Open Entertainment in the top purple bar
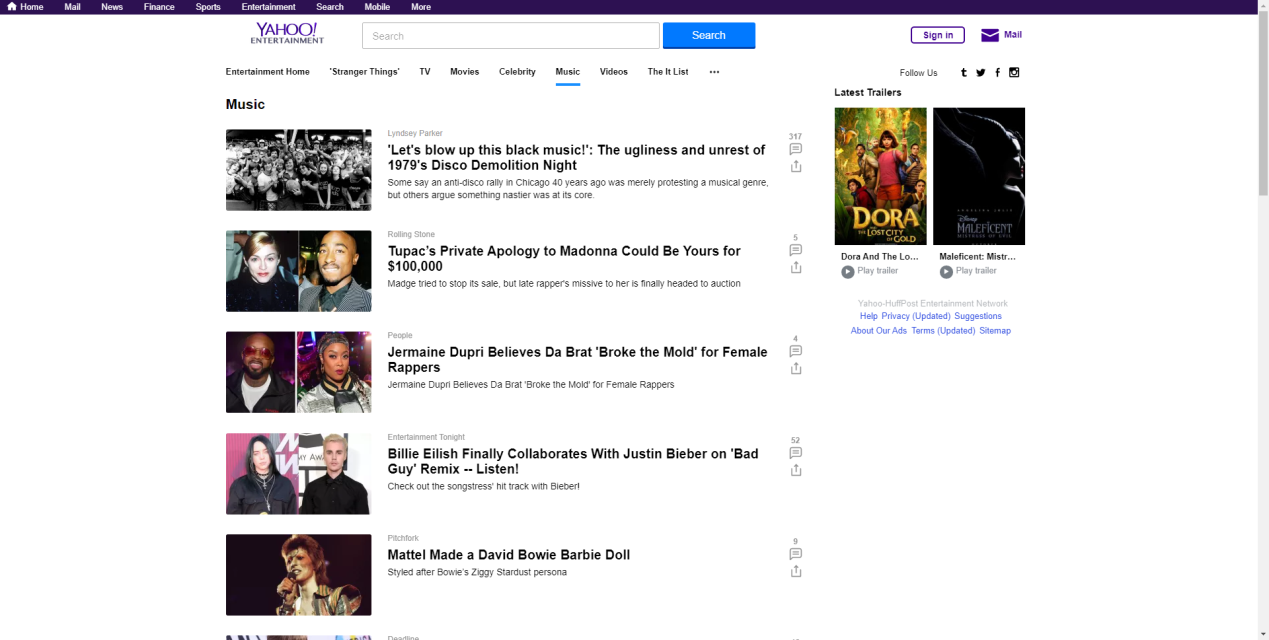Screen dimensions: 1269x640 (268, 7)
